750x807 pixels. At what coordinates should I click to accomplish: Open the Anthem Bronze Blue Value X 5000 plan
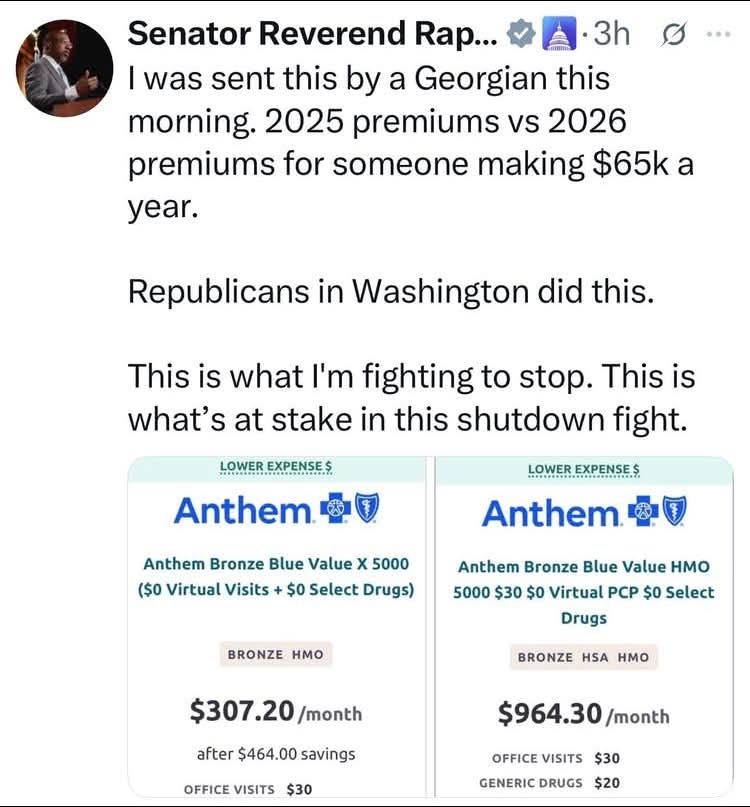coord(276,576)
